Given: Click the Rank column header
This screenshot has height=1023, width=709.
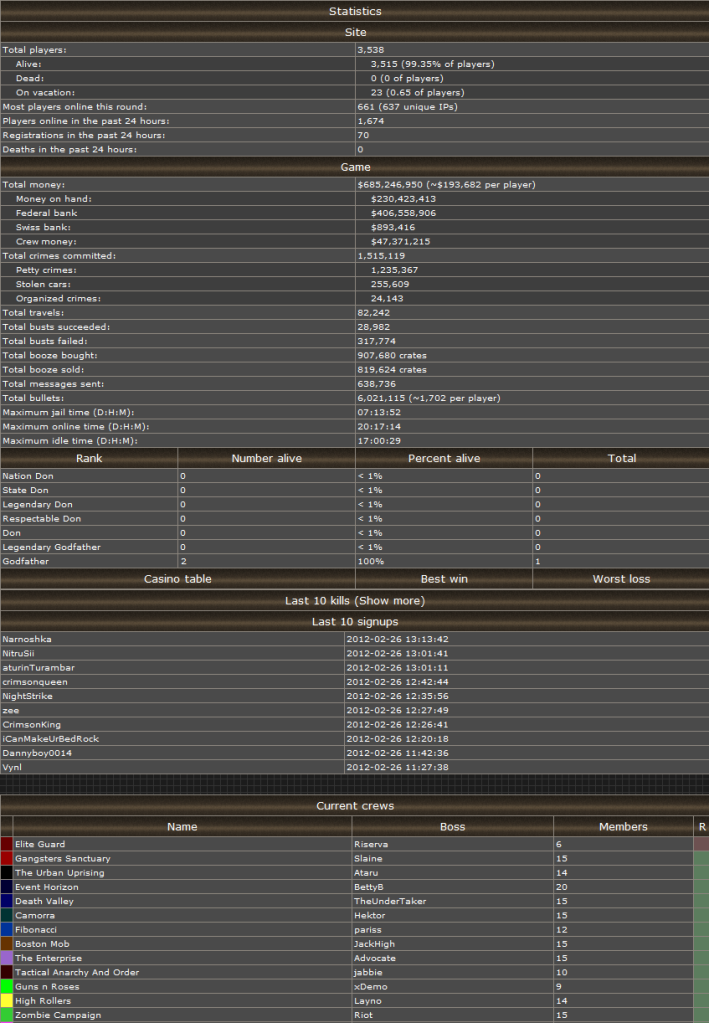Looking at the screenshot, I should coord(89,458).
